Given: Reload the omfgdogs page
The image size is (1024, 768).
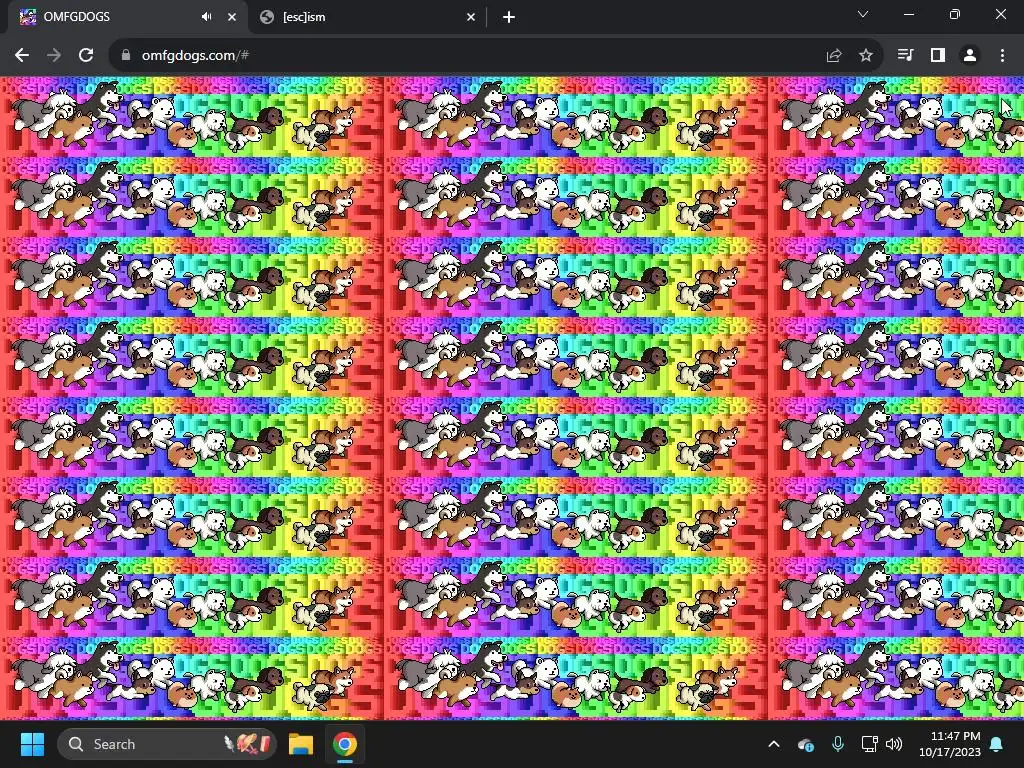Looking at the screenshot, I should tap(86, 56).
